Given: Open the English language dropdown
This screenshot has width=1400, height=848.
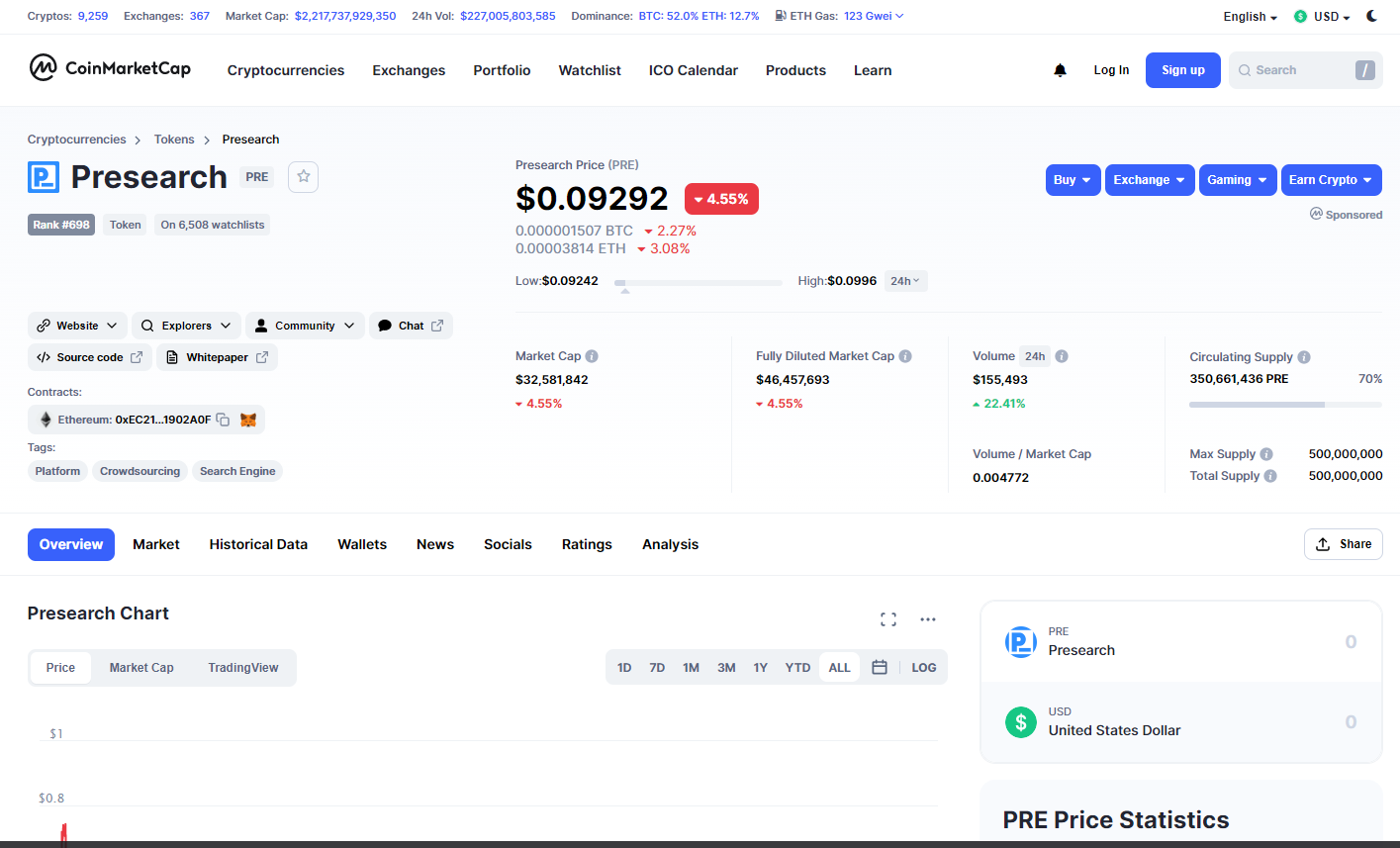Looking at the screenshot, I should (1251, 17).
